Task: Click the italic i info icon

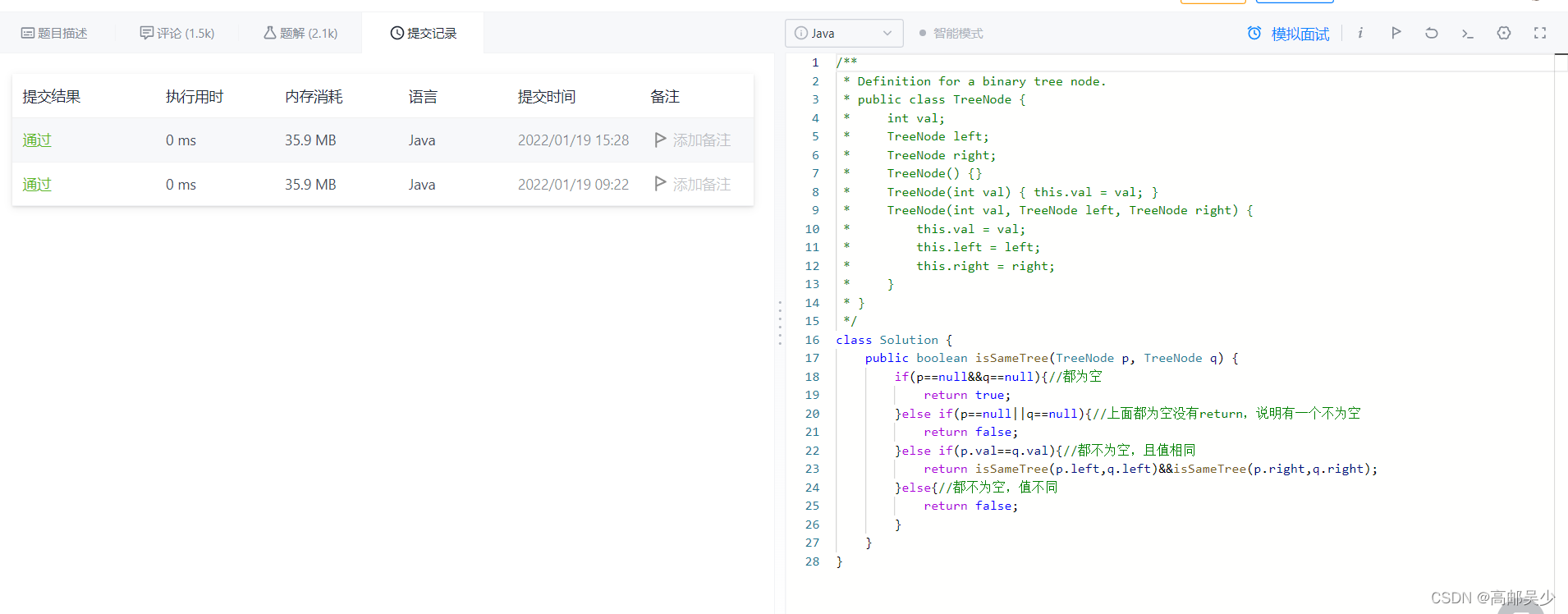Action: [1360, 33]
